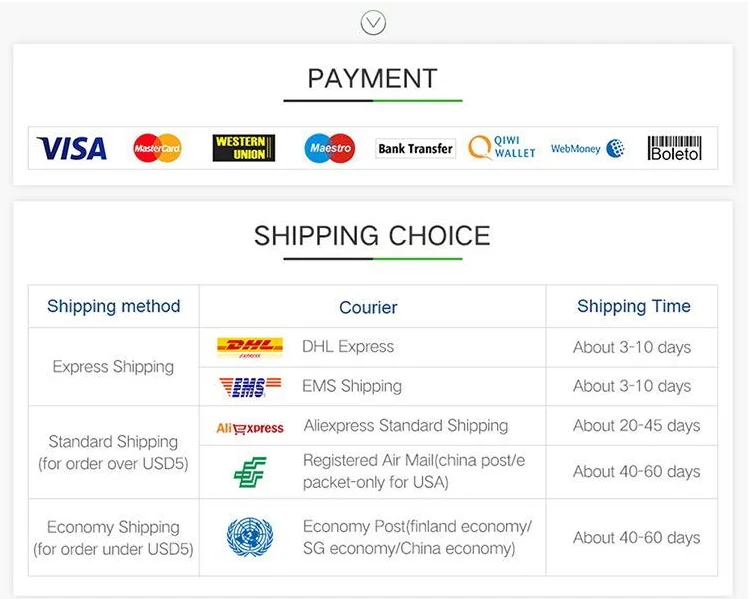The image size is (751, 599).
Task: Choose the Maestro payment icon
Action: [x=329, y=149]
